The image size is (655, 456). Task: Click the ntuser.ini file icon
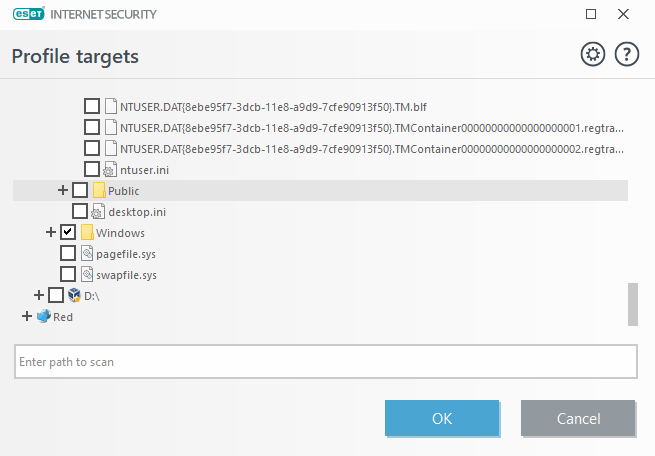(111, 169)
